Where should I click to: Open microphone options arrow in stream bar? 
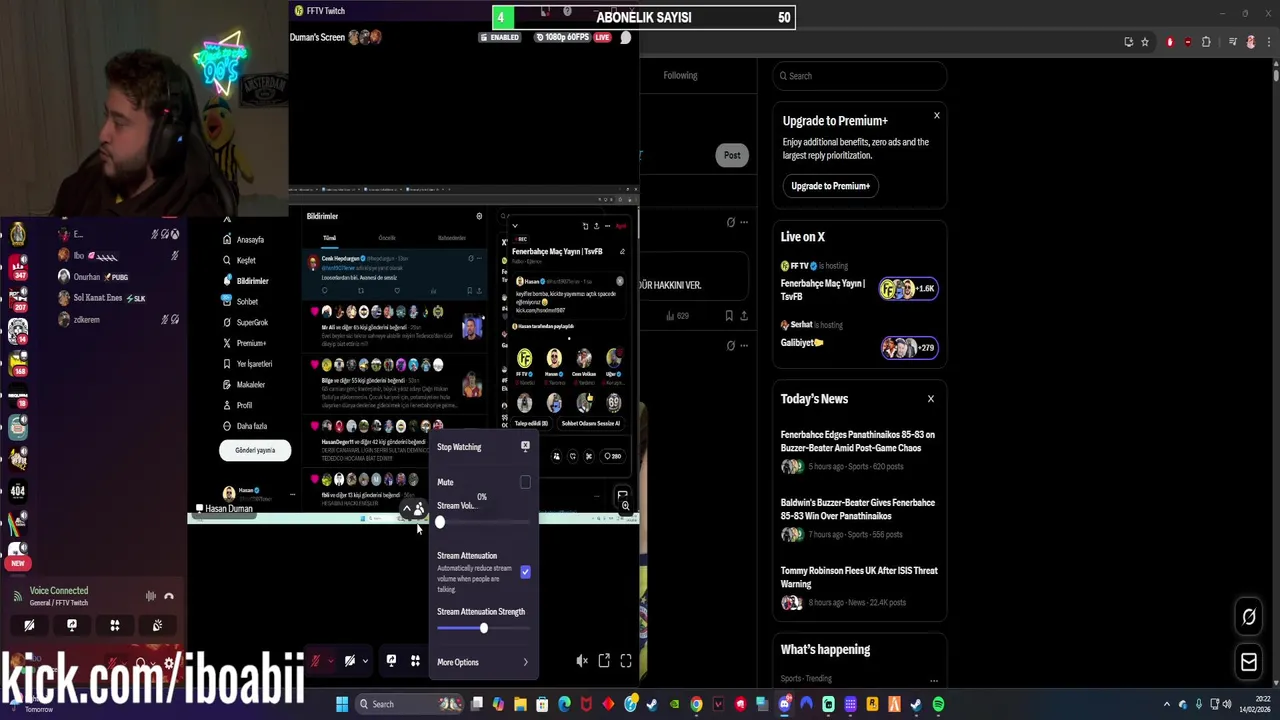[330, 661]
